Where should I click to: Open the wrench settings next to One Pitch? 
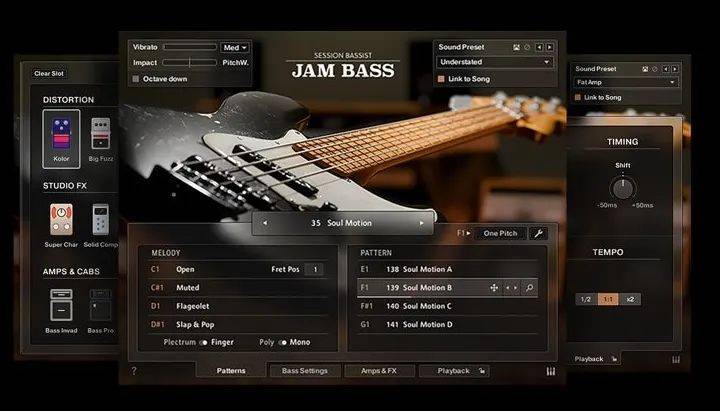[x=539, y=233]
